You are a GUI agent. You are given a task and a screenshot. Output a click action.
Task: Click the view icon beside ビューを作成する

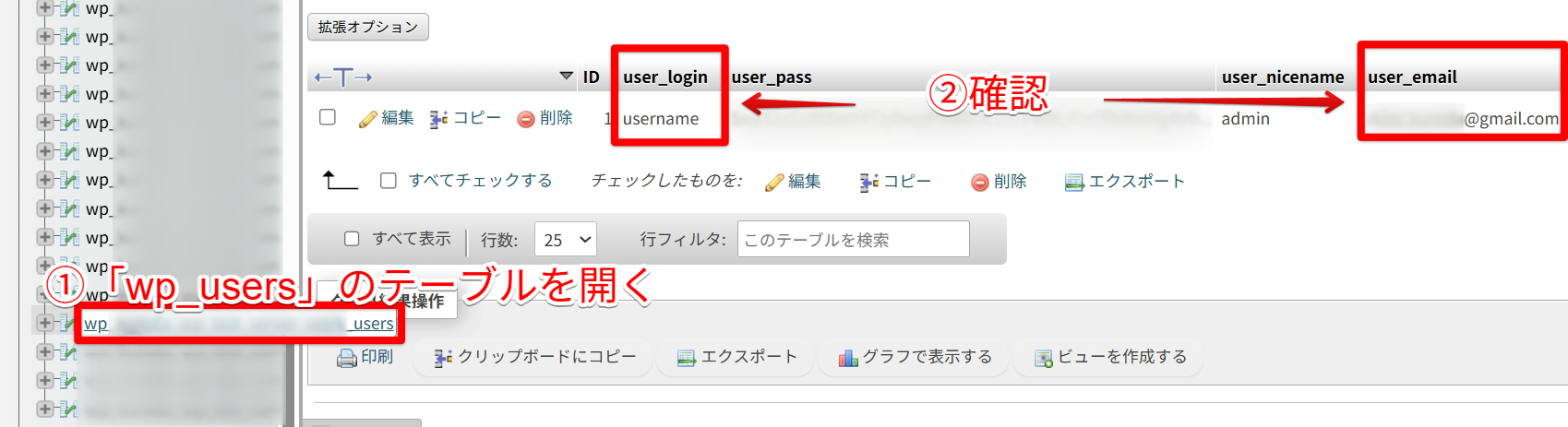(x=1044, y=358)
